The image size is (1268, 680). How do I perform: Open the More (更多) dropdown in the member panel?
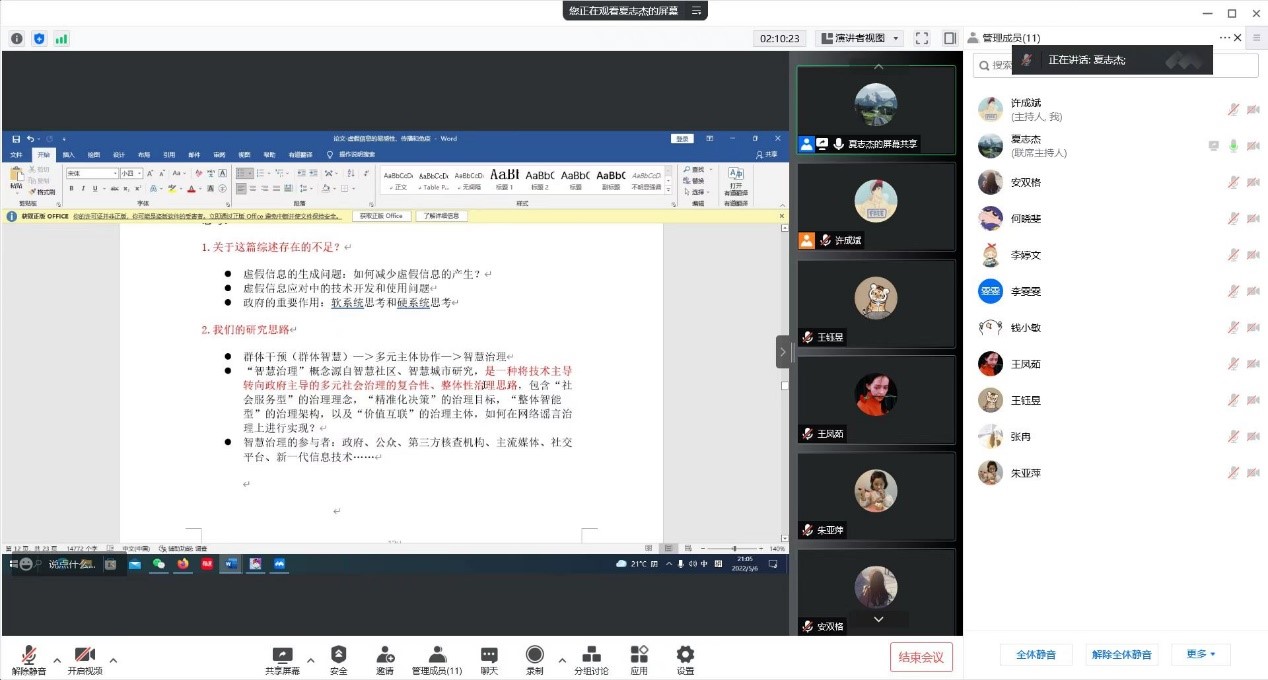(x=1201, y=655)
